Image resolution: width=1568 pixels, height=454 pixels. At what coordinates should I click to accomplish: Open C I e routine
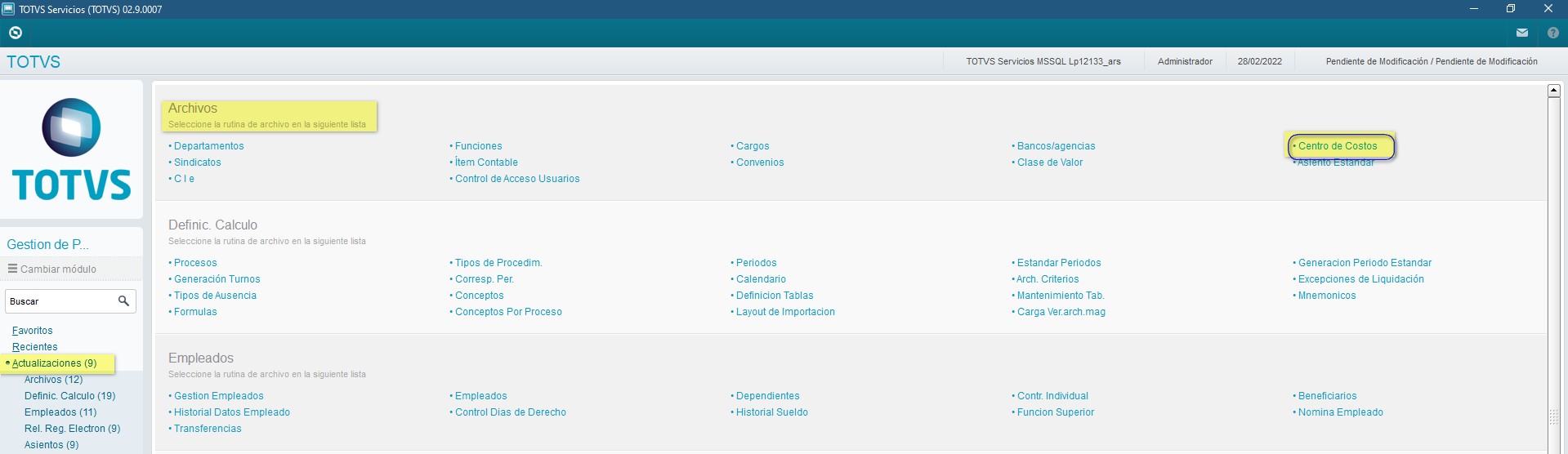pos(184,179)
